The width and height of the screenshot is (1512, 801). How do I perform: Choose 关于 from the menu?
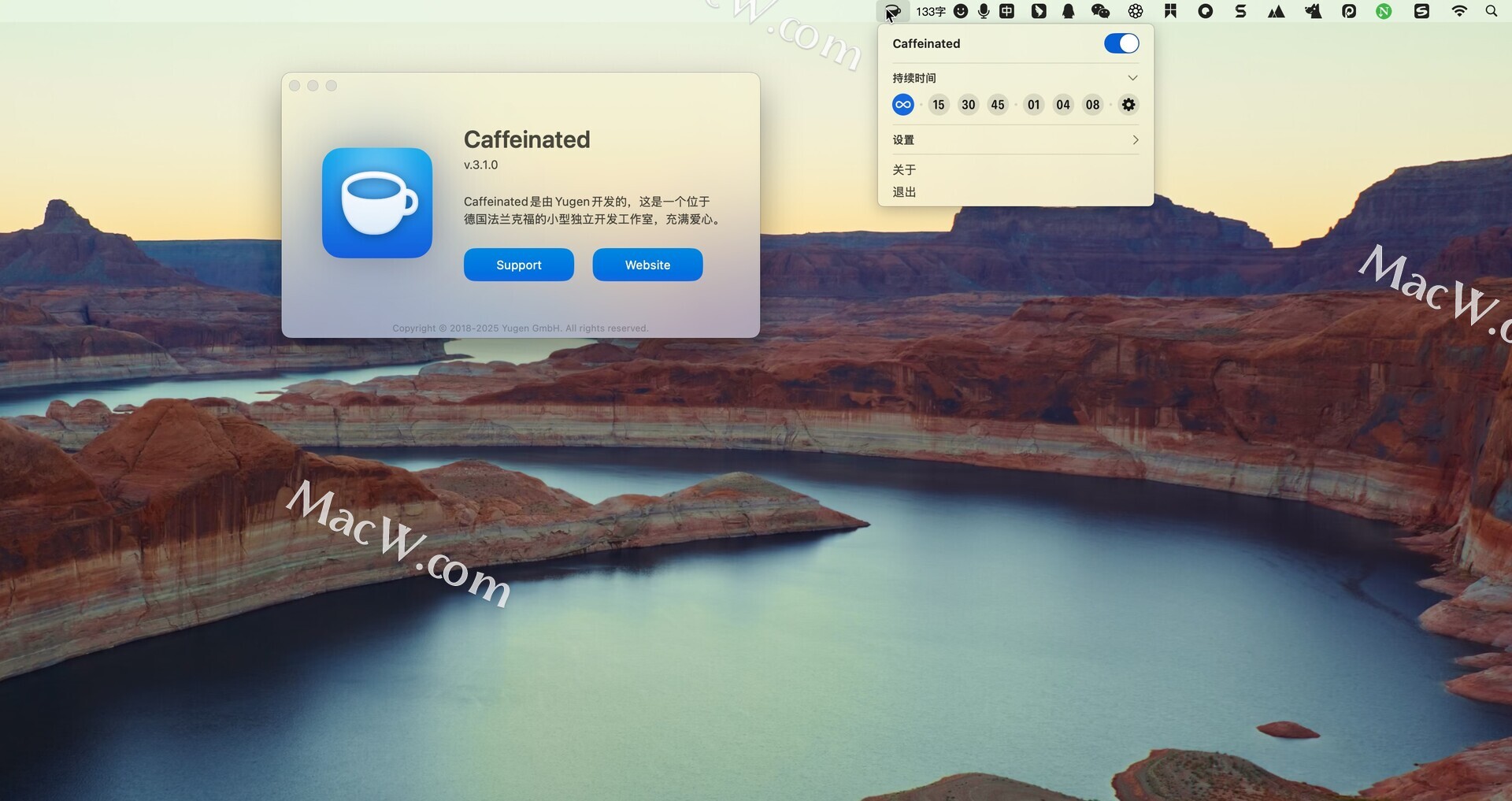904,170
